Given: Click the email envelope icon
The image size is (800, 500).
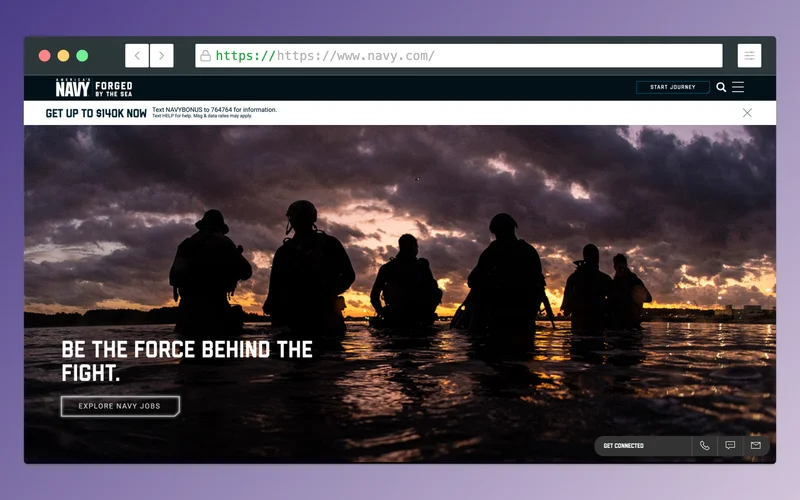Looking at the screenshot, I should [756, 446].
